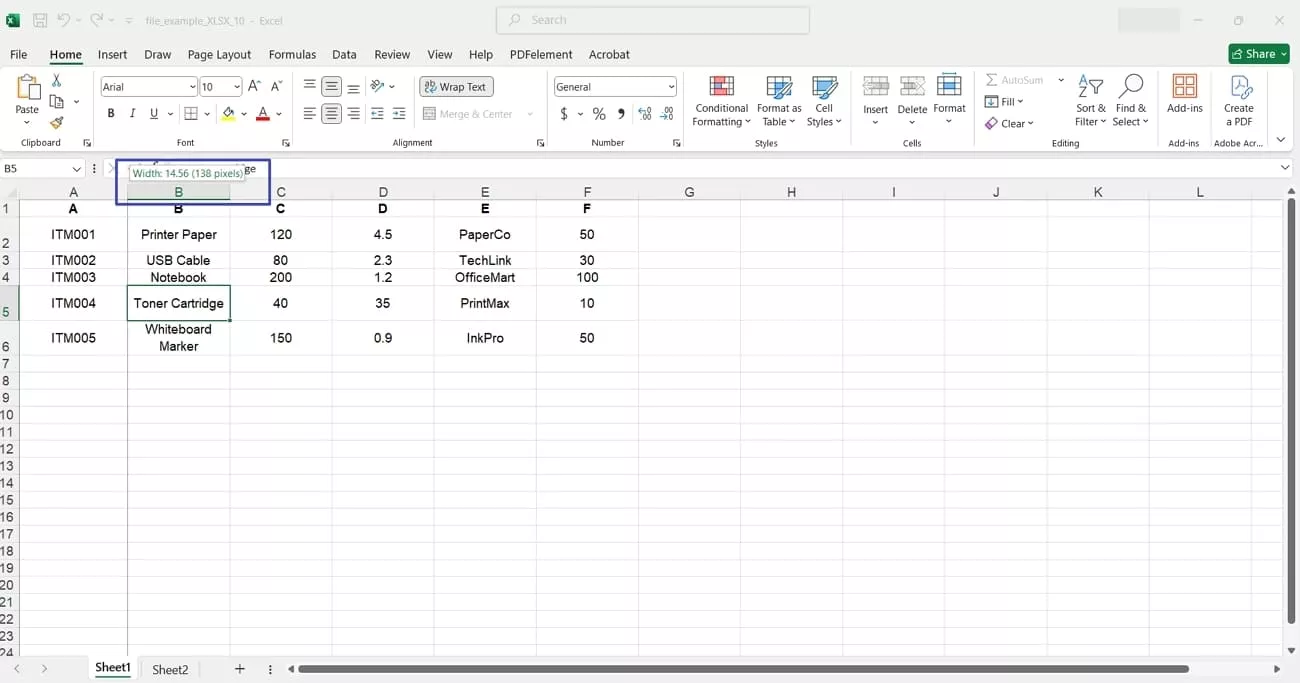Viewport: 1300px width, 683px height.
Task: Switch to the Formulas ribbon tab
Action: 292,54
